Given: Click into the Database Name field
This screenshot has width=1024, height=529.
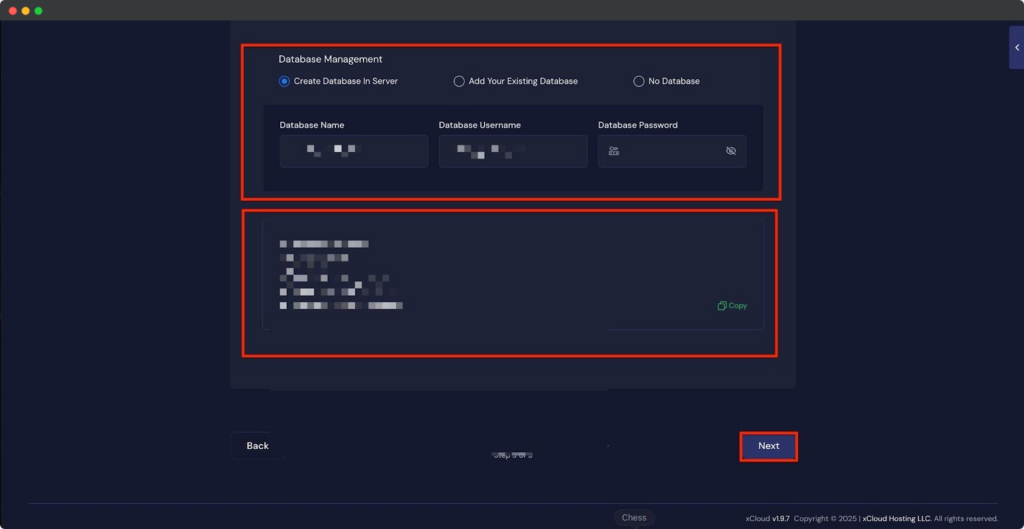Looking at the screenshot, I should pos(354,151).
